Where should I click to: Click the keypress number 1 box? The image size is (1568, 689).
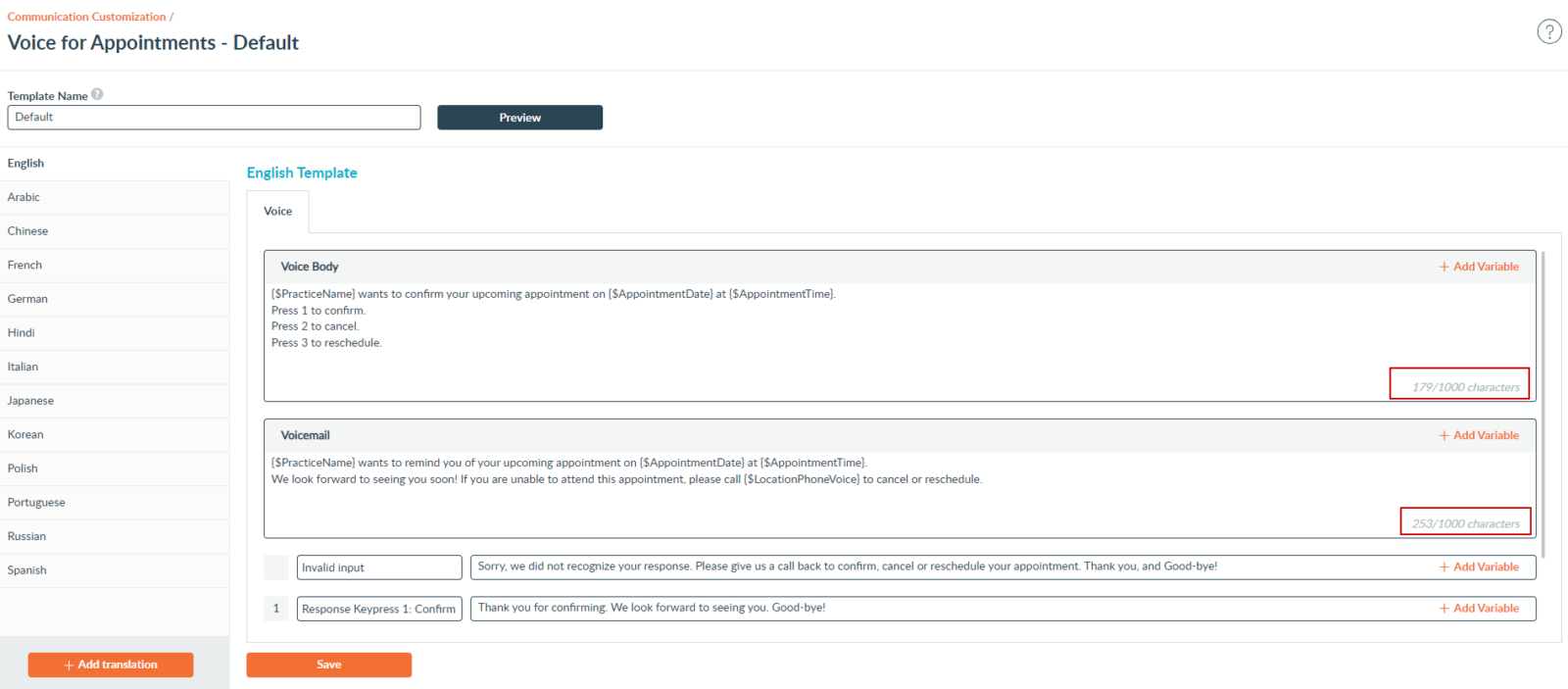tap(276, 609)
